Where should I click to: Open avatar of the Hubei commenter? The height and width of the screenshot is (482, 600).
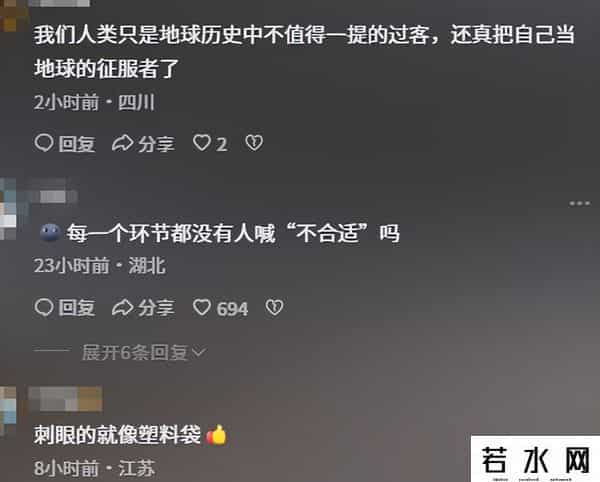tap(8, 209)
